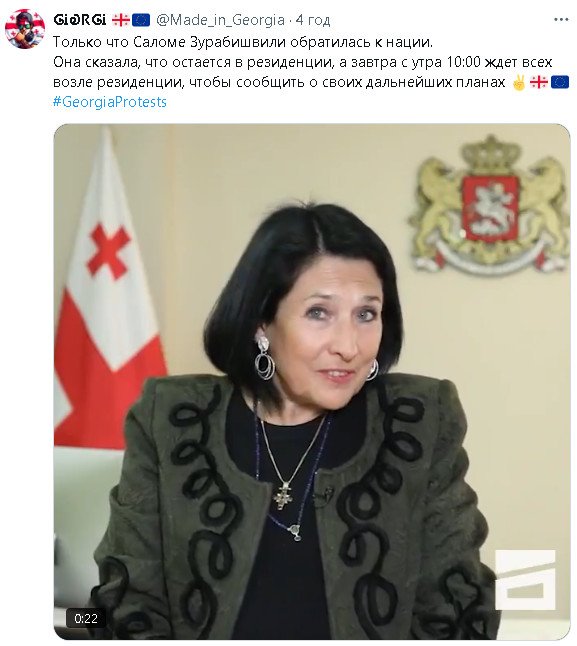This screenshot has height=646, width=577.
Task: Click the tweet line starting "Только что Саломе"
Action: 243,42
